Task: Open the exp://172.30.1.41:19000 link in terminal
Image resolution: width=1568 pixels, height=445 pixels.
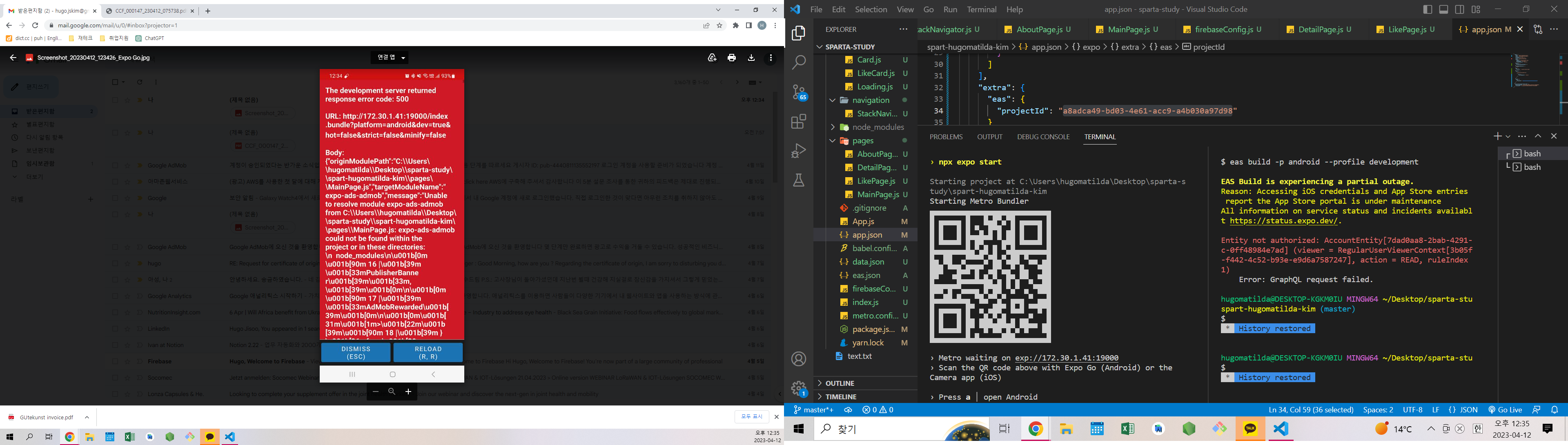Action: (1067, 358)
